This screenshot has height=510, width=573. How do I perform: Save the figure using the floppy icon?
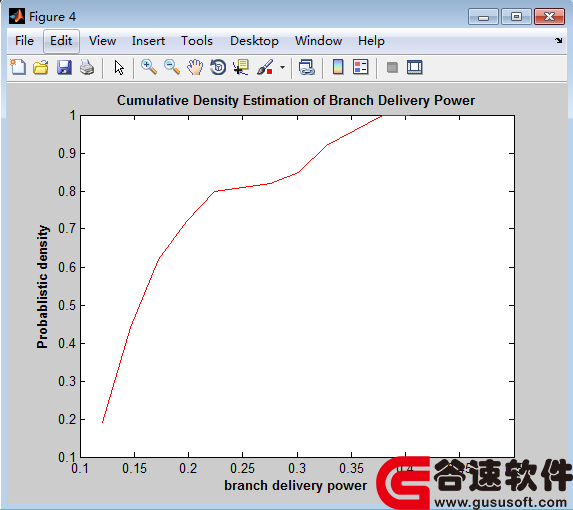[64, 68]
